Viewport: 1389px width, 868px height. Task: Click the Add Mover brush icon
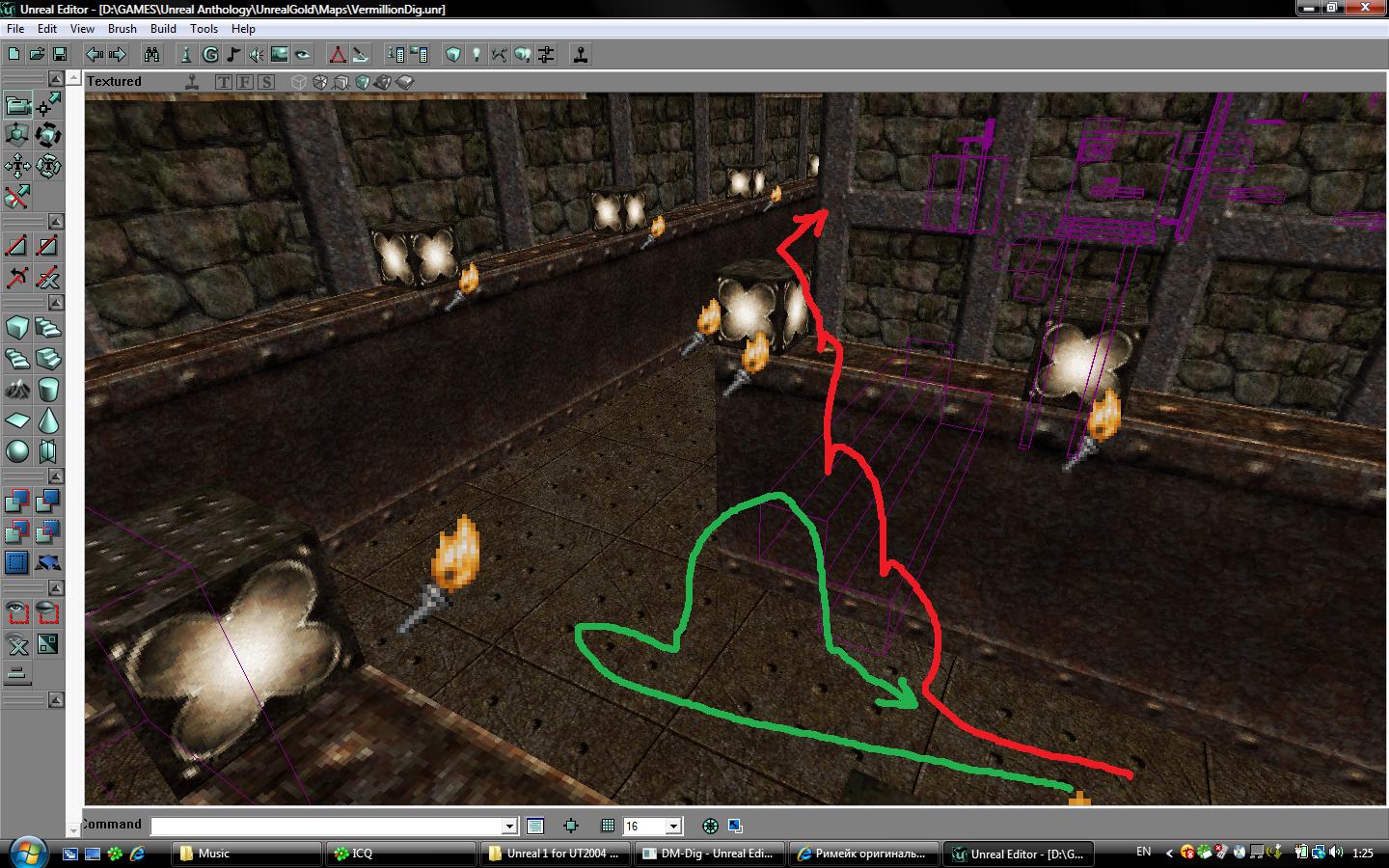pos(48,562)
